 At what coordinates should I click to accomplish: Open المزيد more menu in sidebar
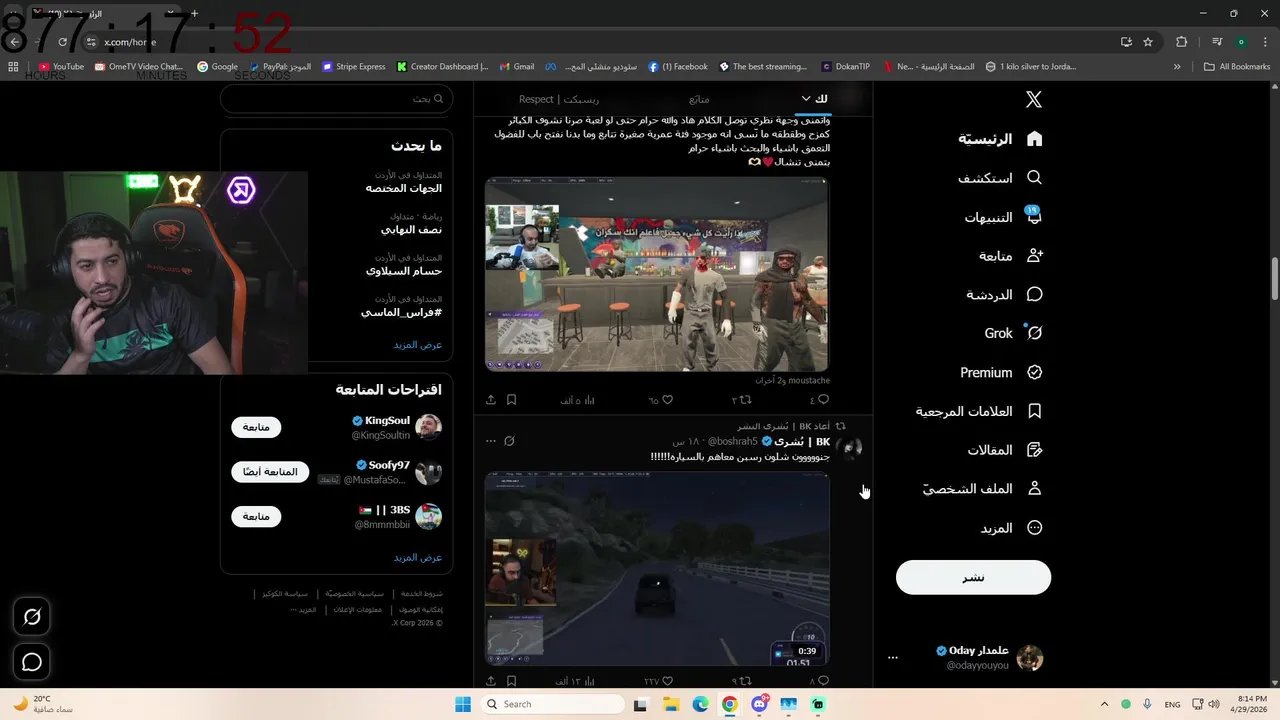point(1012,528)
